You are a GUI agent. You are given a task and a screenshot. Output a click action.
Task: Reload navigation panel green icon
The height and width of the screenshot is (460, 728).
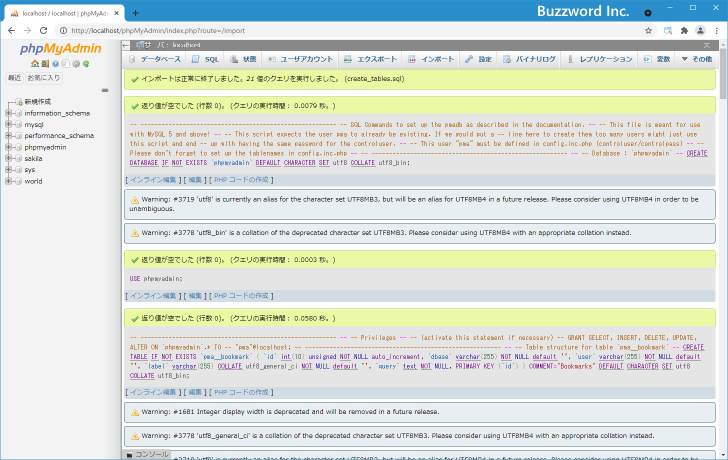86,64
